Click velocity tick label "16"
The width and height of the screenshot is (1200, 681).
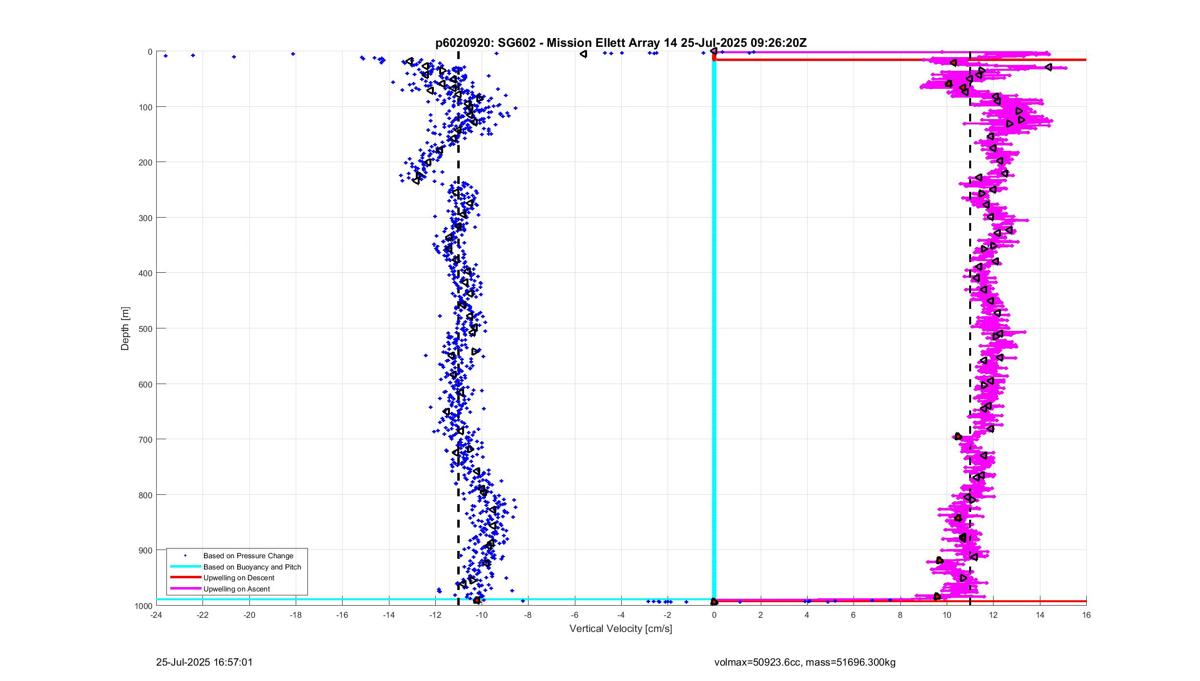click(1086, 614)
